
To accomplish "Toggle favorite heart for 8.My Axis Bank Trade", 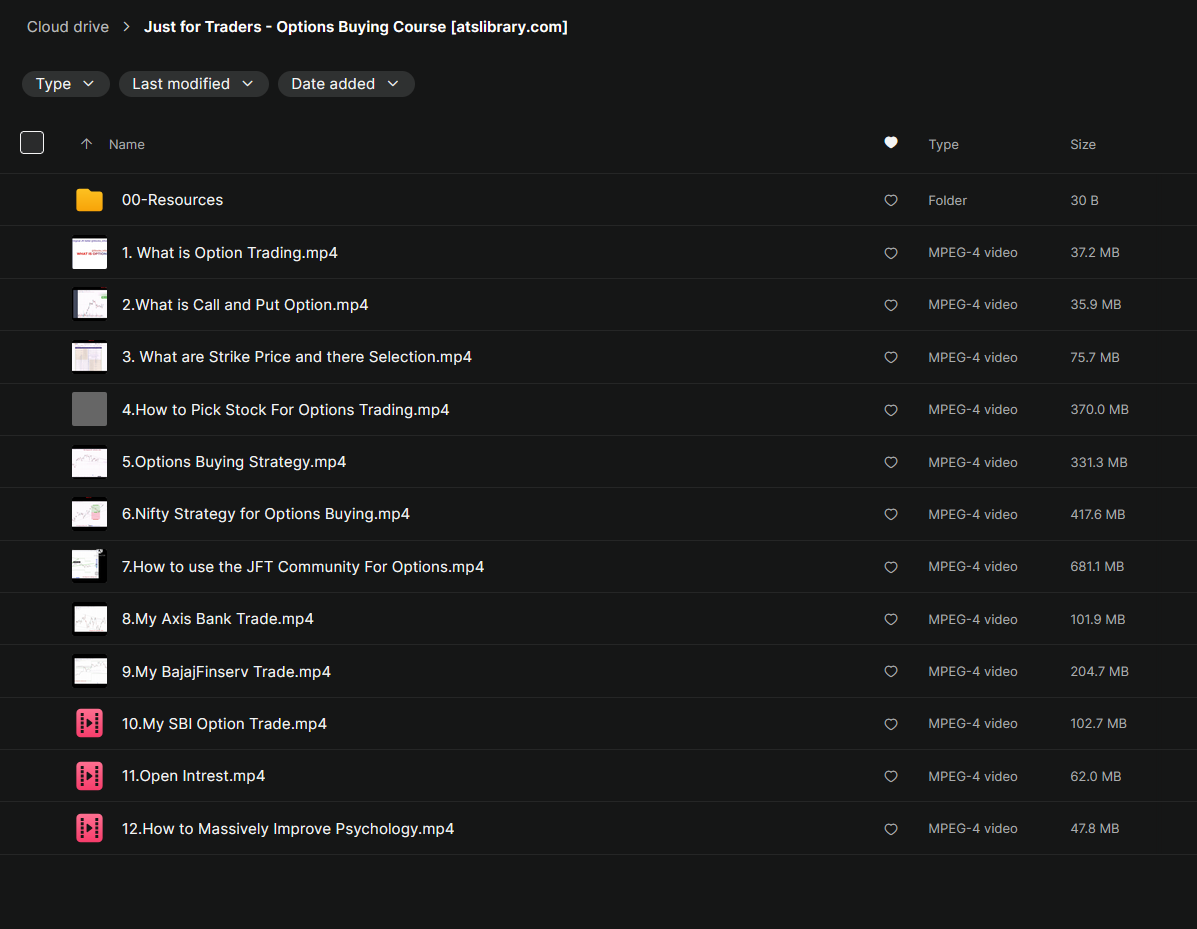I will coord(891,619).
